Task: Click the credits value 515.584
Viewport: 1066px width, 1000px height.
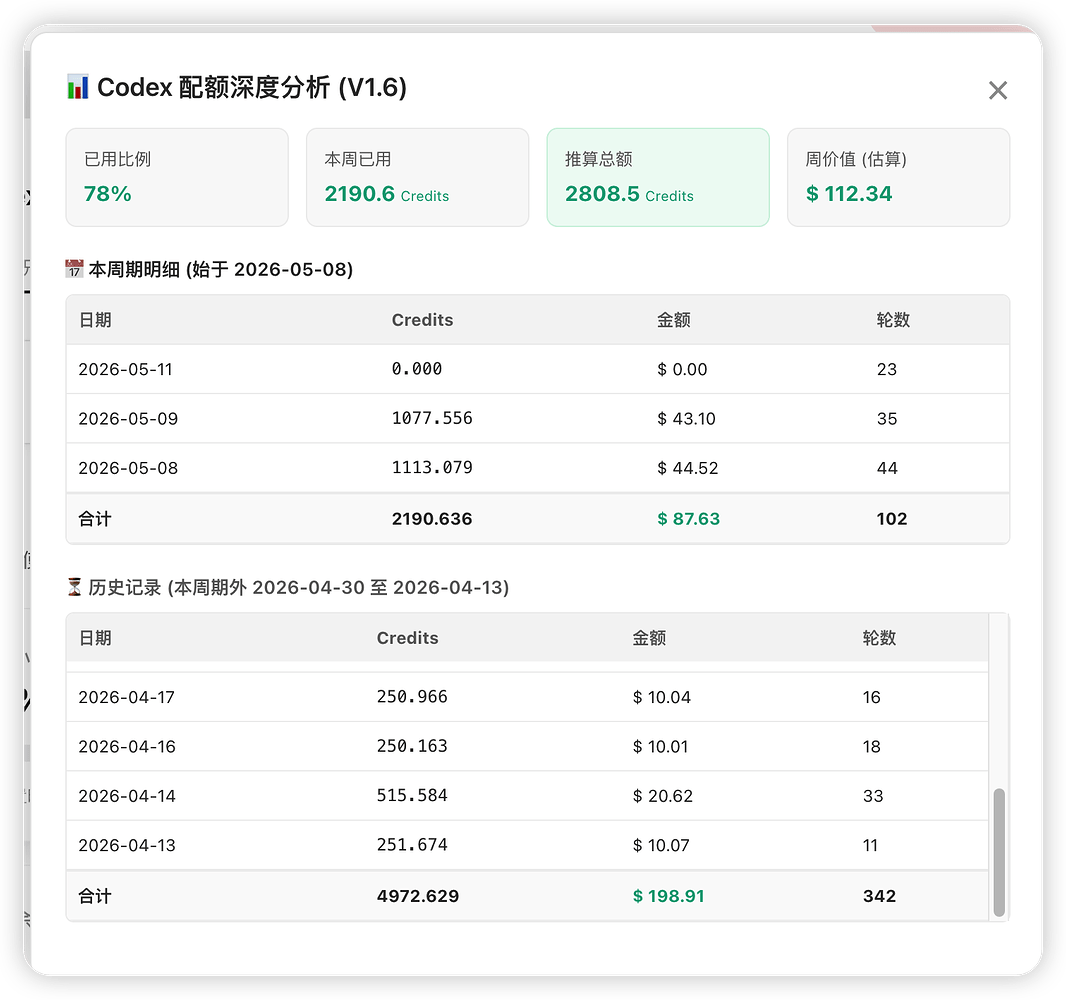Action: click(x=412, y=795)
